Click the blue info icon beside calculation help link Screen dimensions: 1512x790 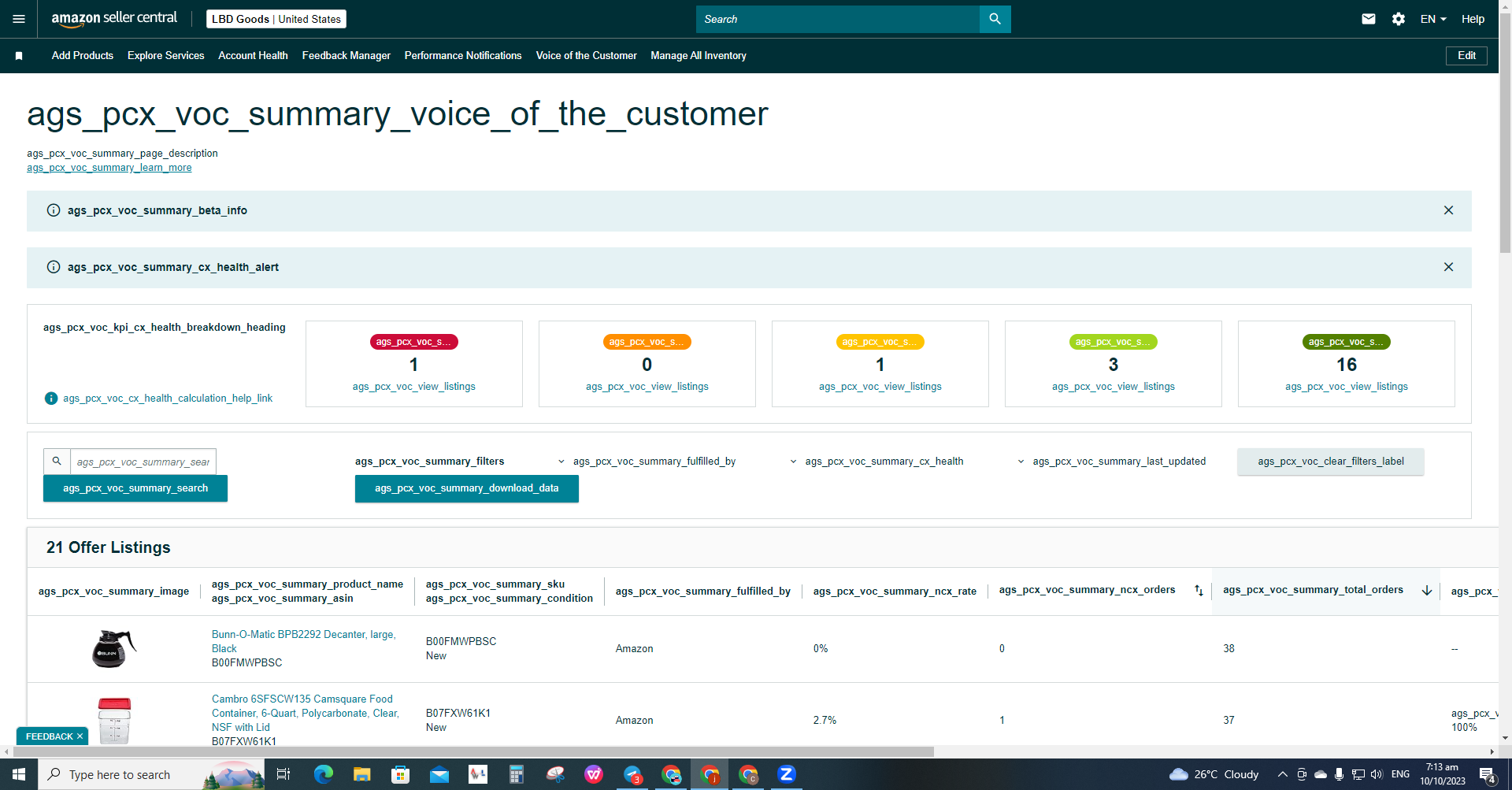click(x=51, y=399)
